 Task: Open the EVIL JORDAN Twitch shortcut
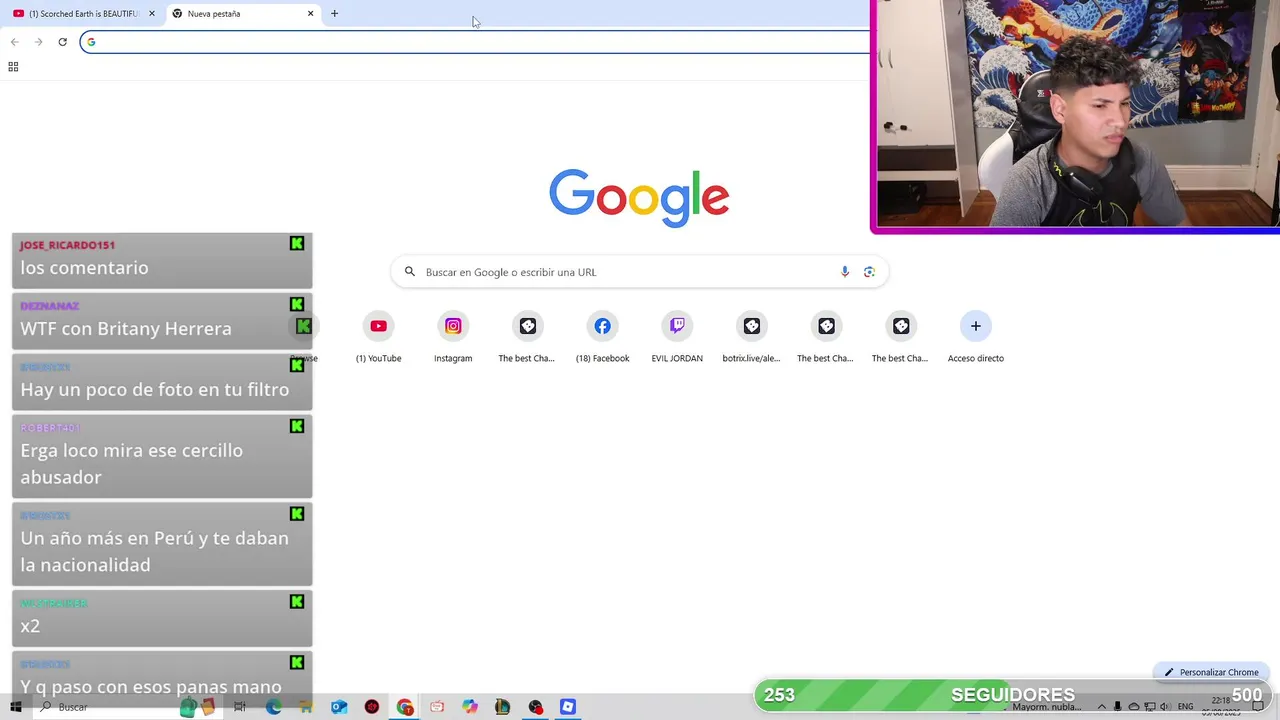[677, 338]
